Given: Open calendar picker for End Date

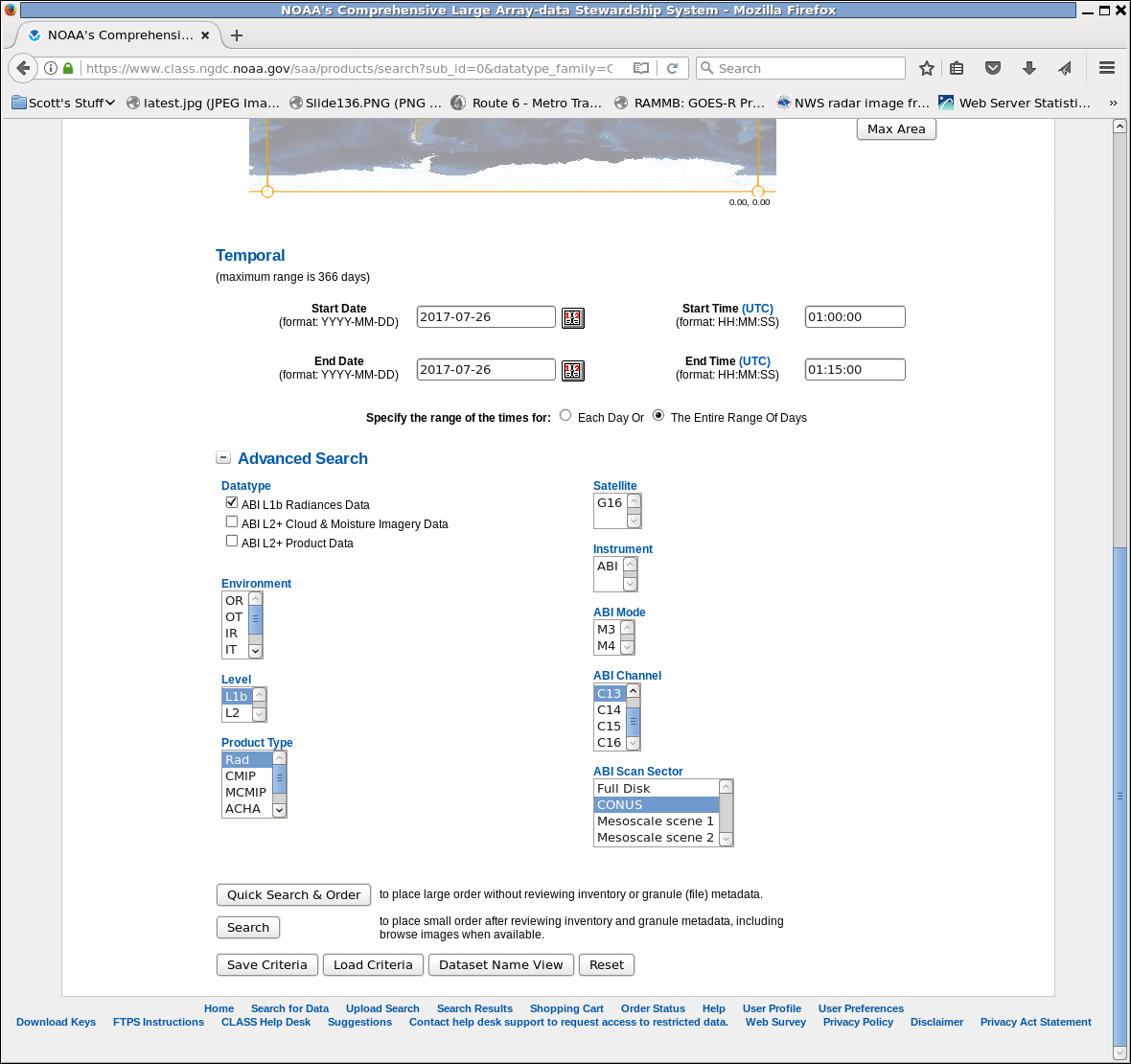Looking at the screenshot, I should [573, 370].
